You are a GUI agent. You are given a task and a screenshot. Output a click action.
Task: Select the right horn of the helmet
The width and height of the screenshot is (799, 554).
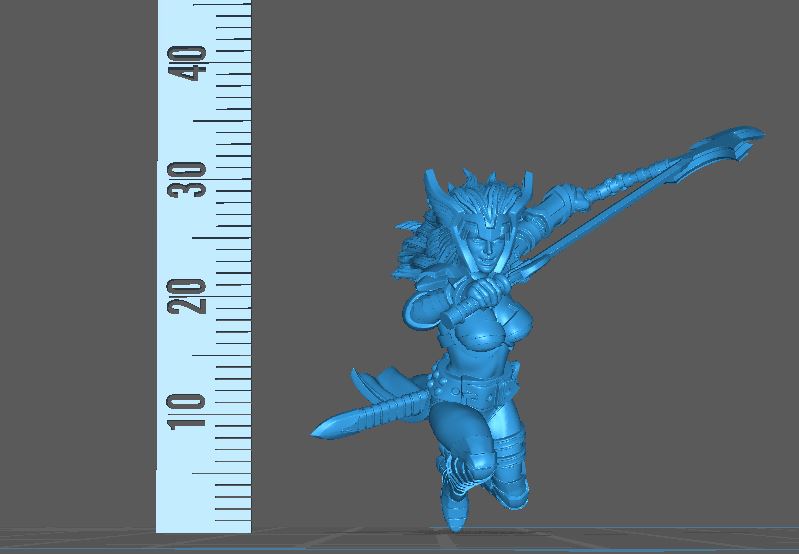coord(524,183)
